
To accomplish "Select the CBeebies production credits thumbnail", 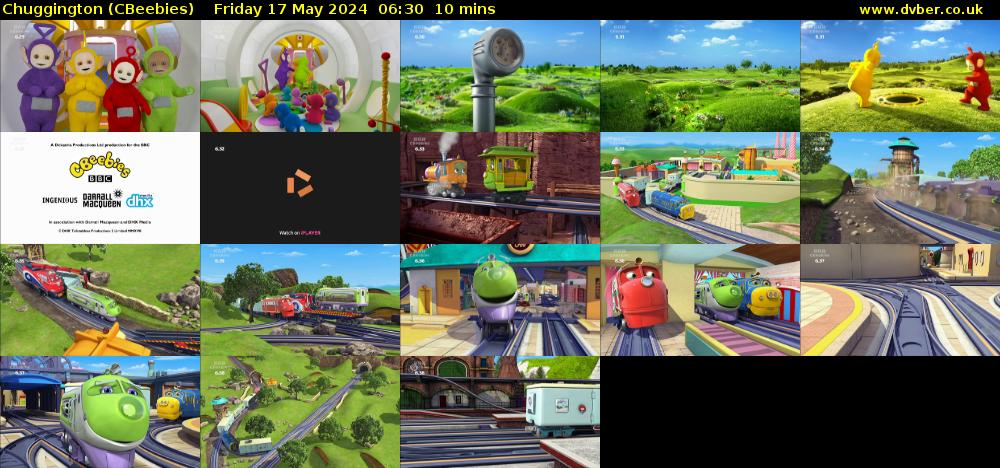I will 100,188.
